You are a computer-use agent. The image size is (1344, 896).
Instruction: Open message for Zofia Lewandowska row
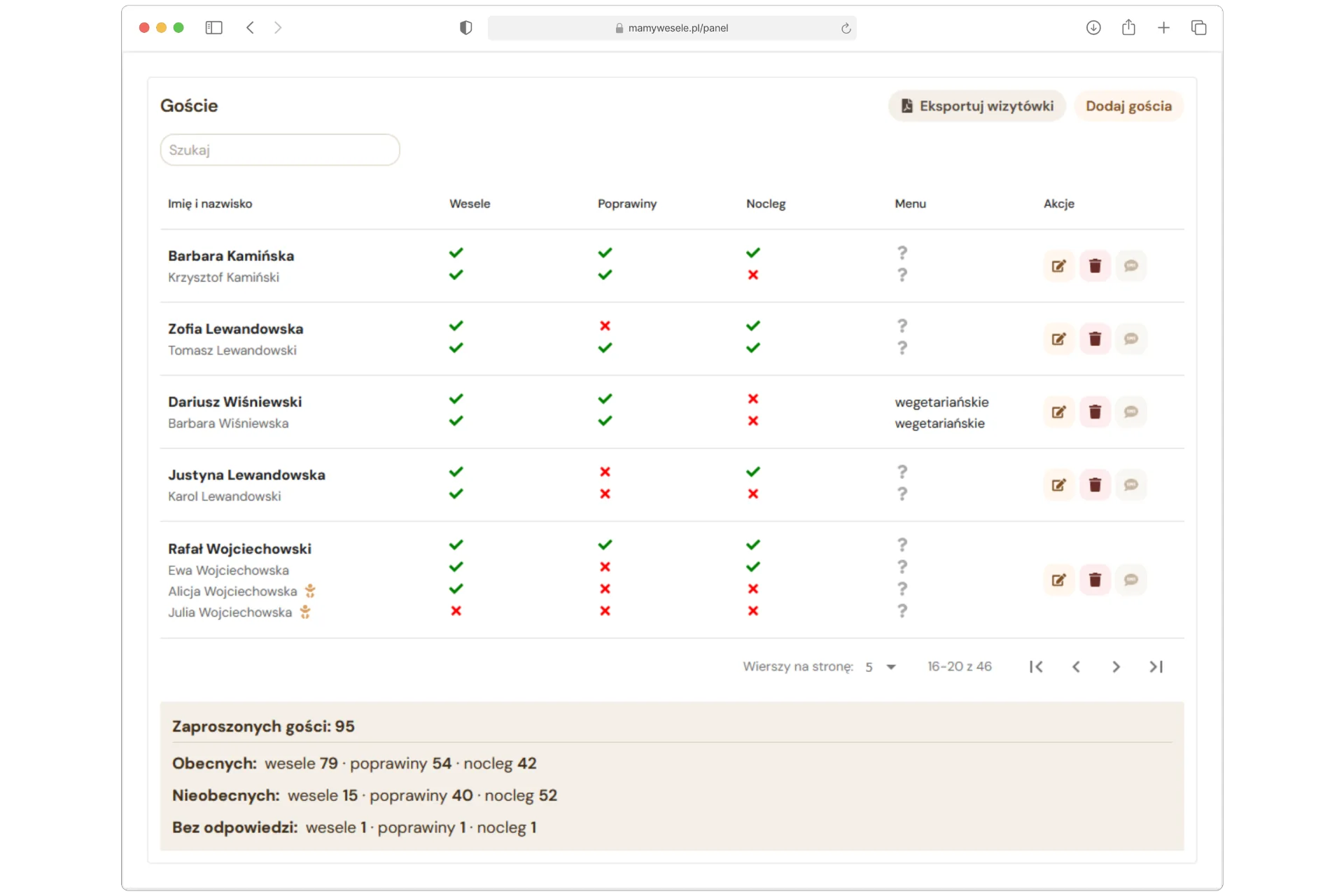click(1131, 339)
